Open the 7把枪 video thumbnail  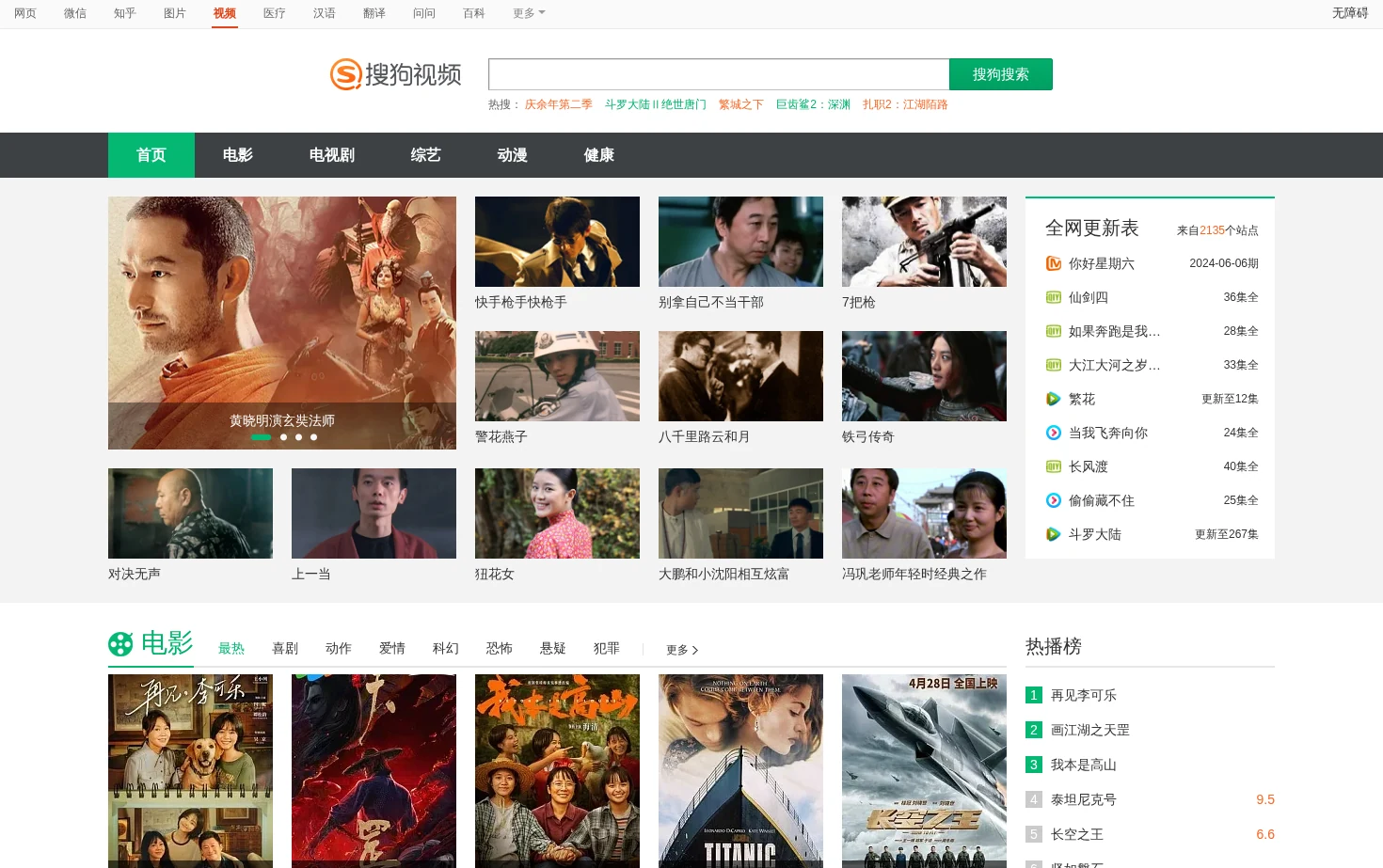[924, 242]
